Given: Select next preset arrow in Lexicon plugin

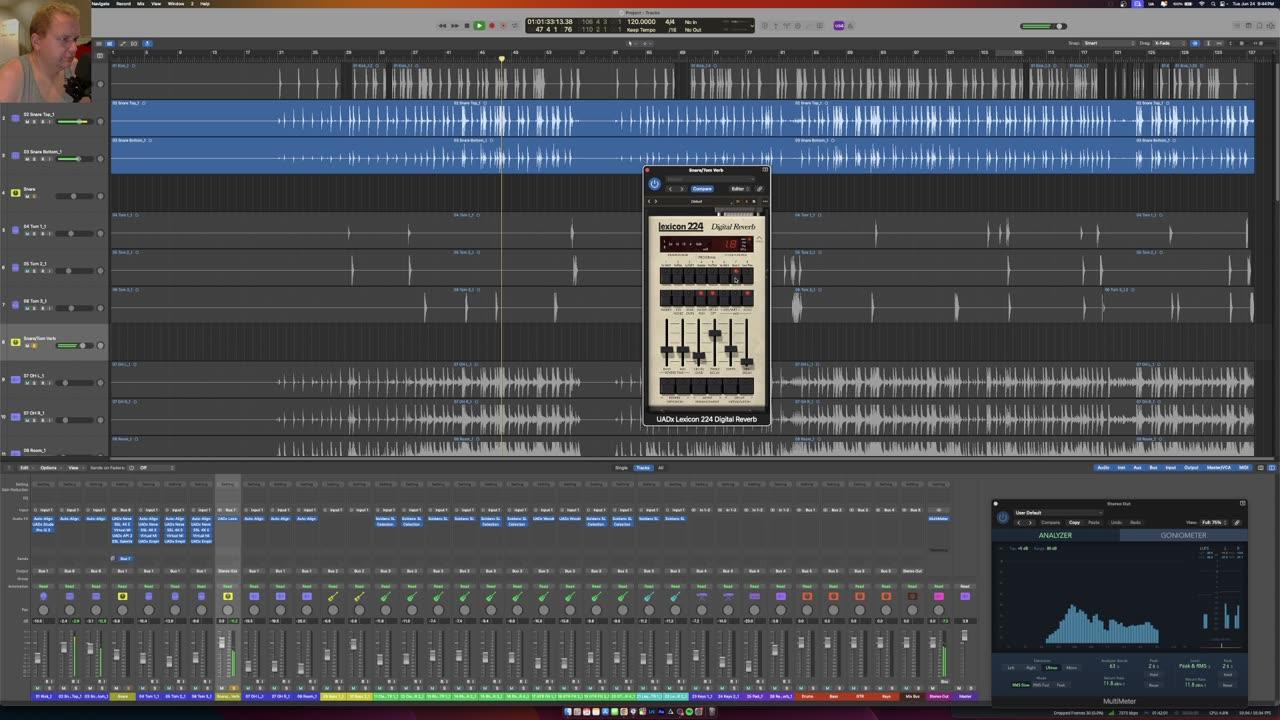Looking at the screenshot, I should (681, 189).
